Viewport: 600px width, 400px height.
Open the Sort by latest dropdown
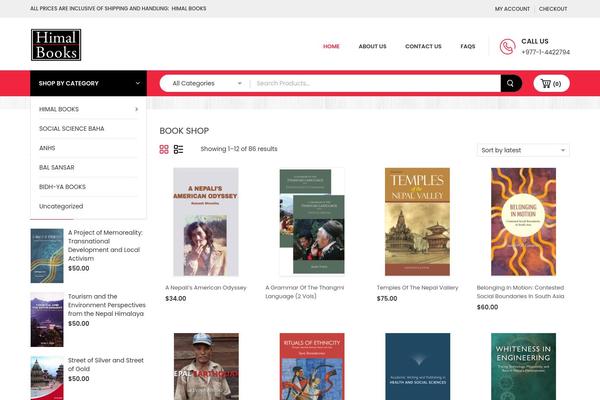[x=523, y=150]
